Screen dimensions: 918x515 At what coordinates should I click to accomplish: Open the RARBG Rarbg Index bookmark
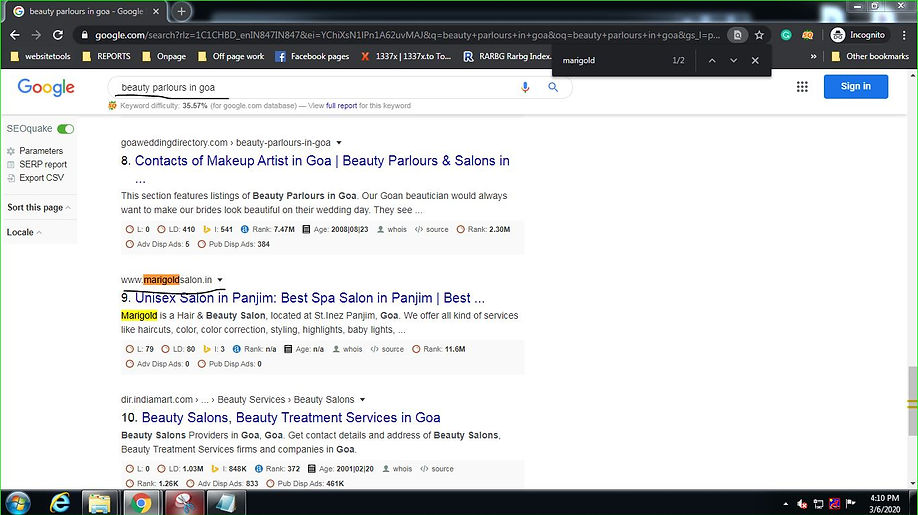click(507, 57)
